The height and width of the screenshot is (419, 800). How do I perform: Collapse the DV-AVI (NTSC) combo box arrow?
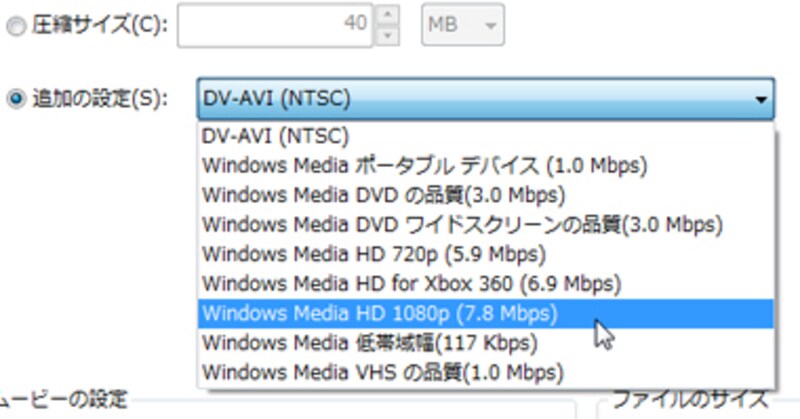(760, 100)
